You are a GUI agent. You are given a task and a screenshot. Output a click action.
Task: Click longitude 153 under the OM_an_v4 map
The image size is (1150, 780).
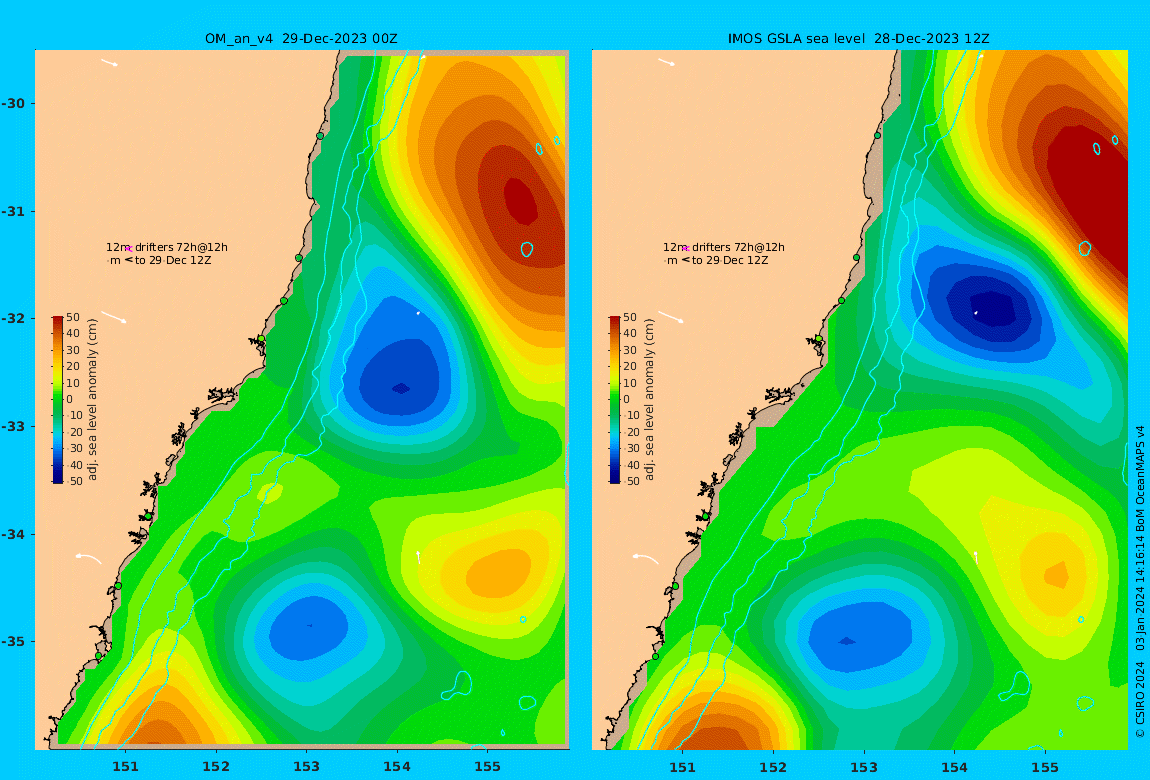point(307,767)
